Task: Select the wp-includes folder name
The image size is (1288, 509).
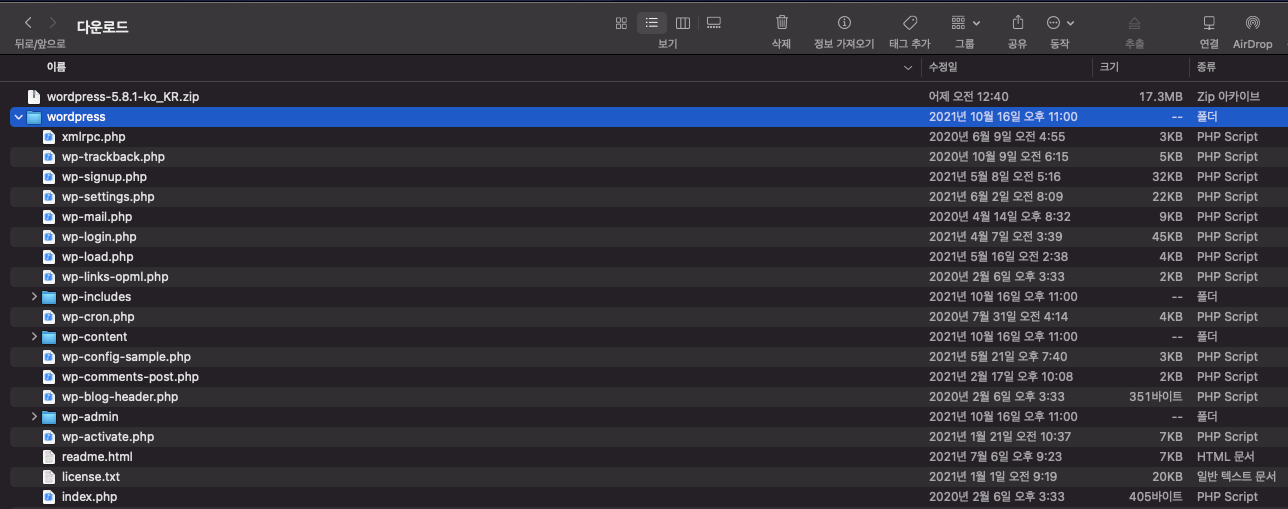Action: pos(96,297)
